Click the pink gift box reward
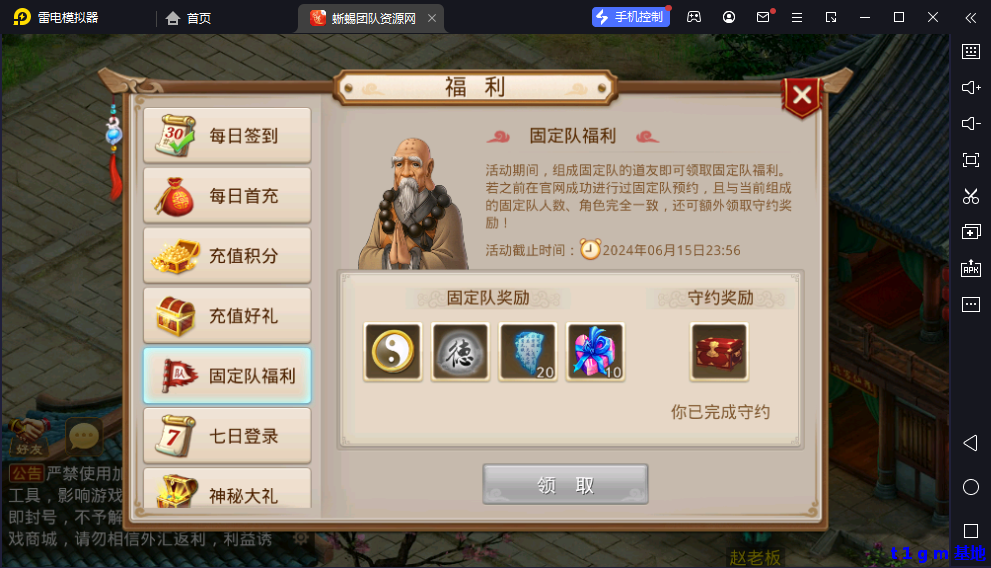Viewport: 991px width, 568px height. click(x=595, y=352)
